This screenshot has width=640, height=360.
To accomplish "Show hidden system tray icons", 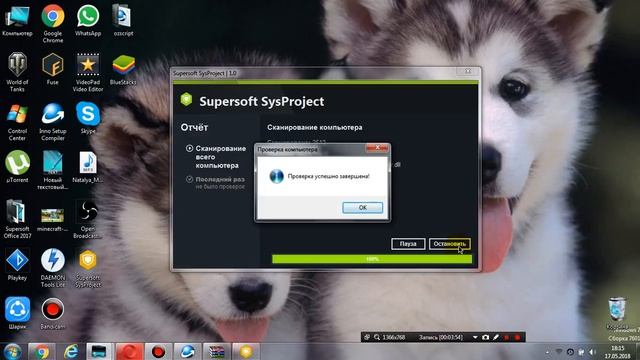I will coord(547,352).
